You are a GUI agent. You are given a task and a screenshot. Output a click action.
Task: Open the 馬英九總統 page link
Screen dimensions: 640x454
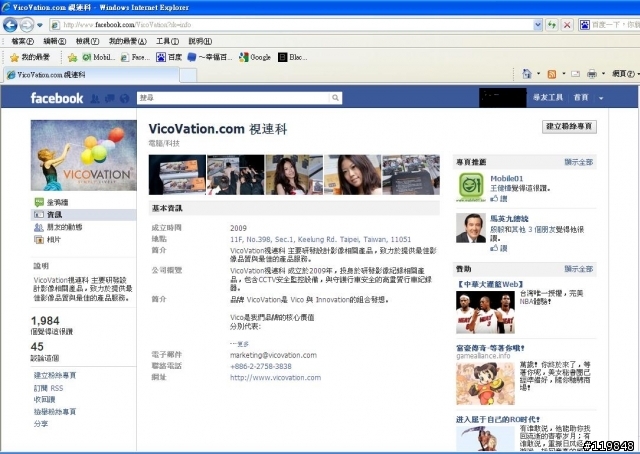(x=509, y=219)
